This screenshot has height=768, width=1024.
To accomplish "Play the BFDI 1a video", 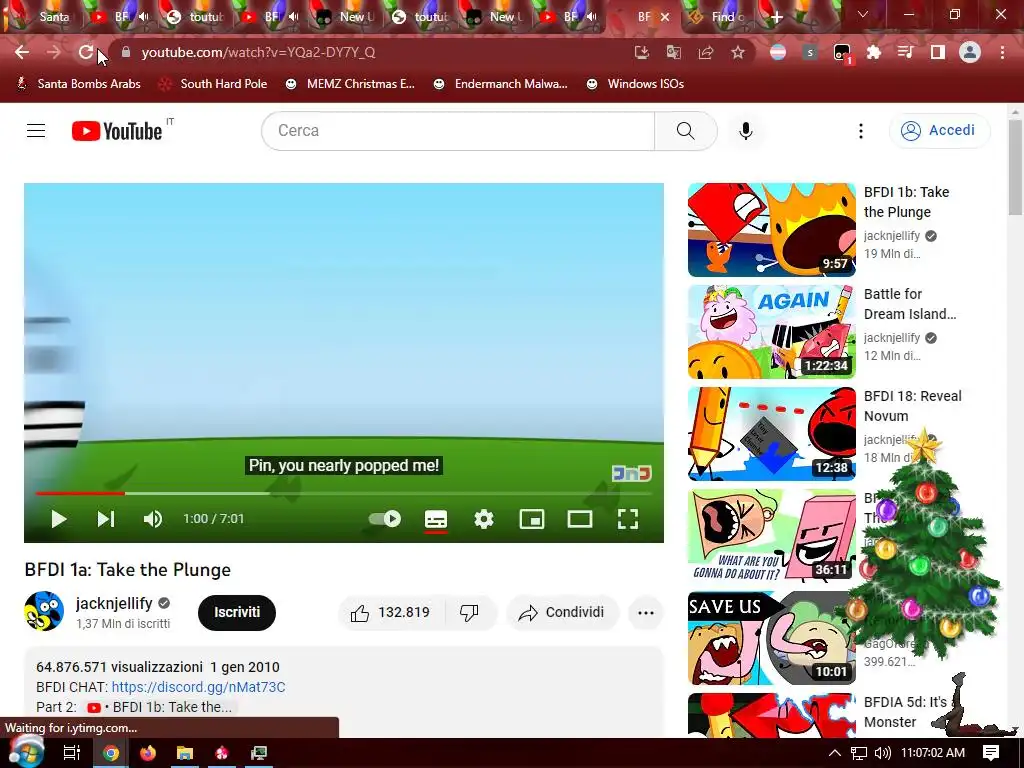I will pyautogui.click(x=58, y=519).
